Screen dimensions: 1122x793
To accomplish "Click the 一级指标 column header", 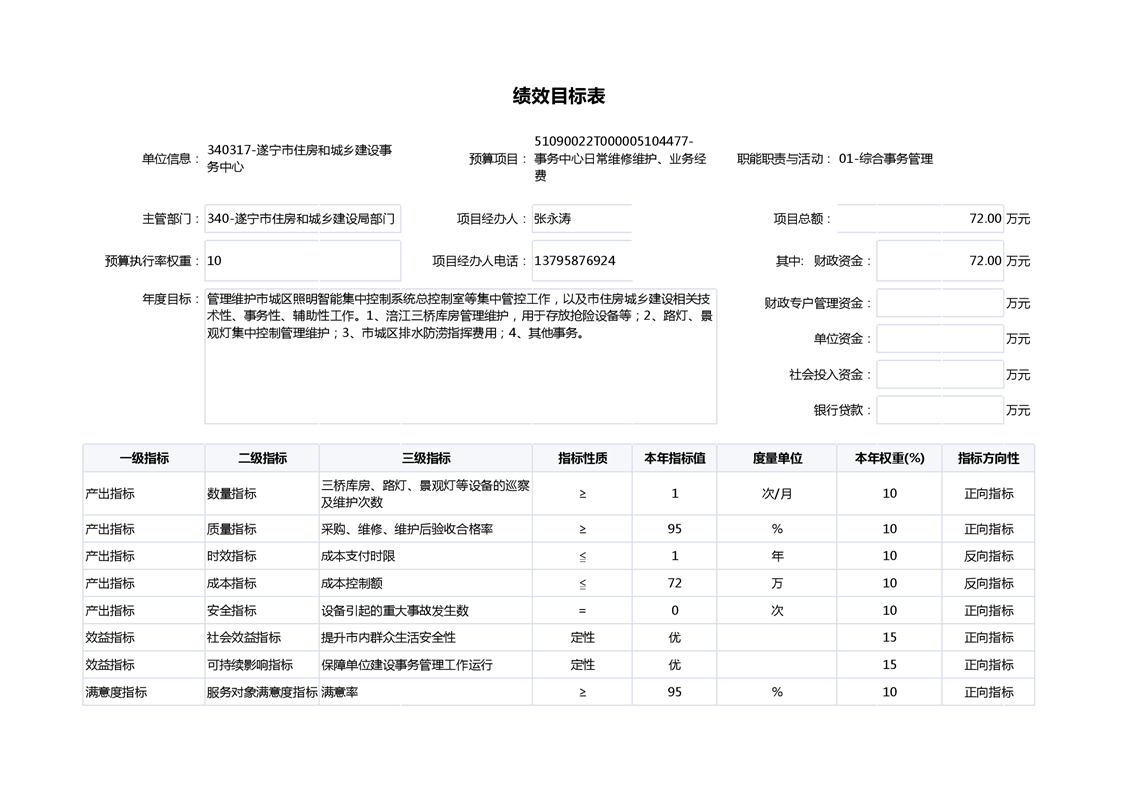I will click(x=144, y=458).
